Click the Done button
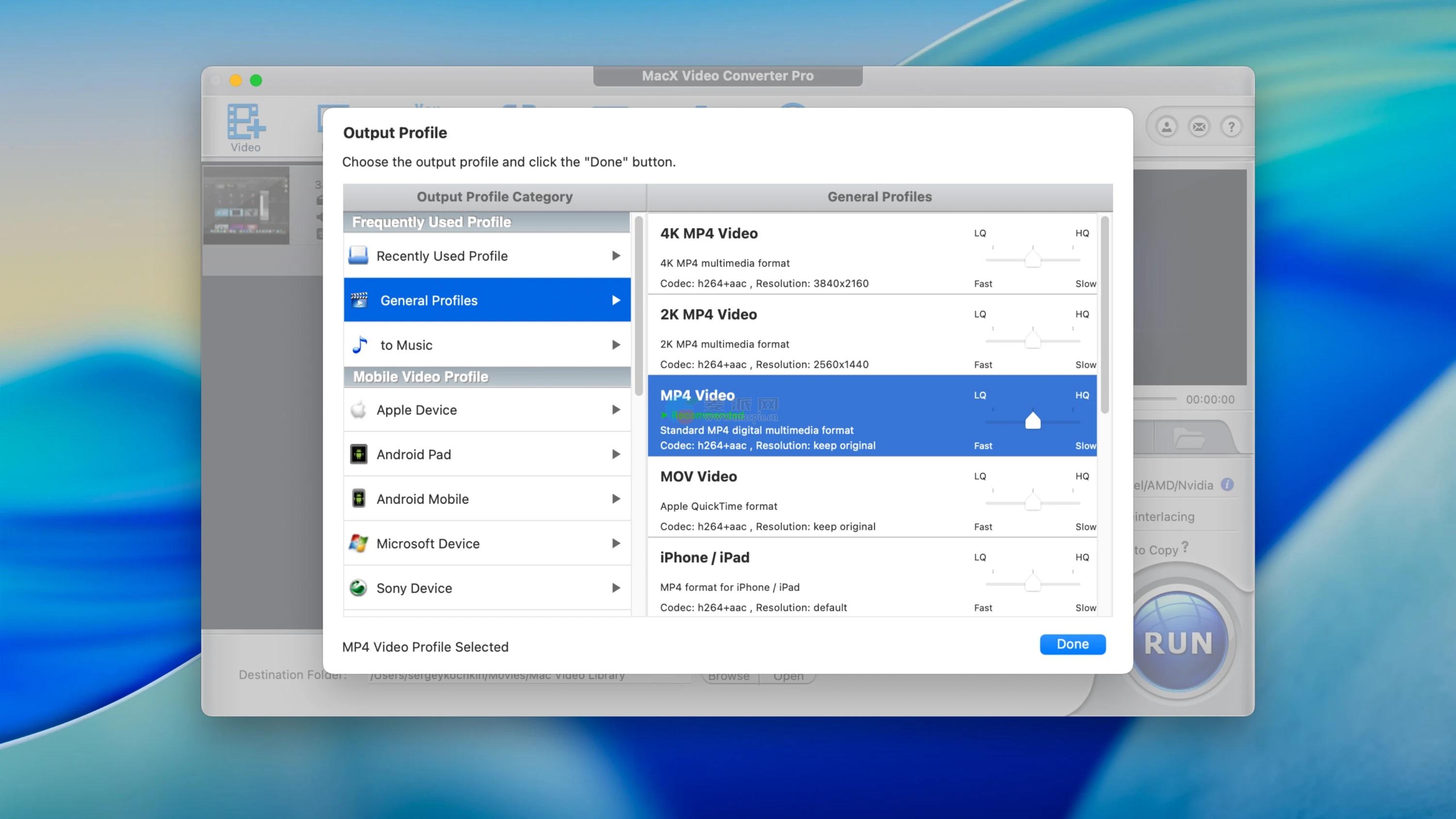Image resolution: width=1456 pixels, height=819 pixels. pyautogui.click(x=1072, y=644)
